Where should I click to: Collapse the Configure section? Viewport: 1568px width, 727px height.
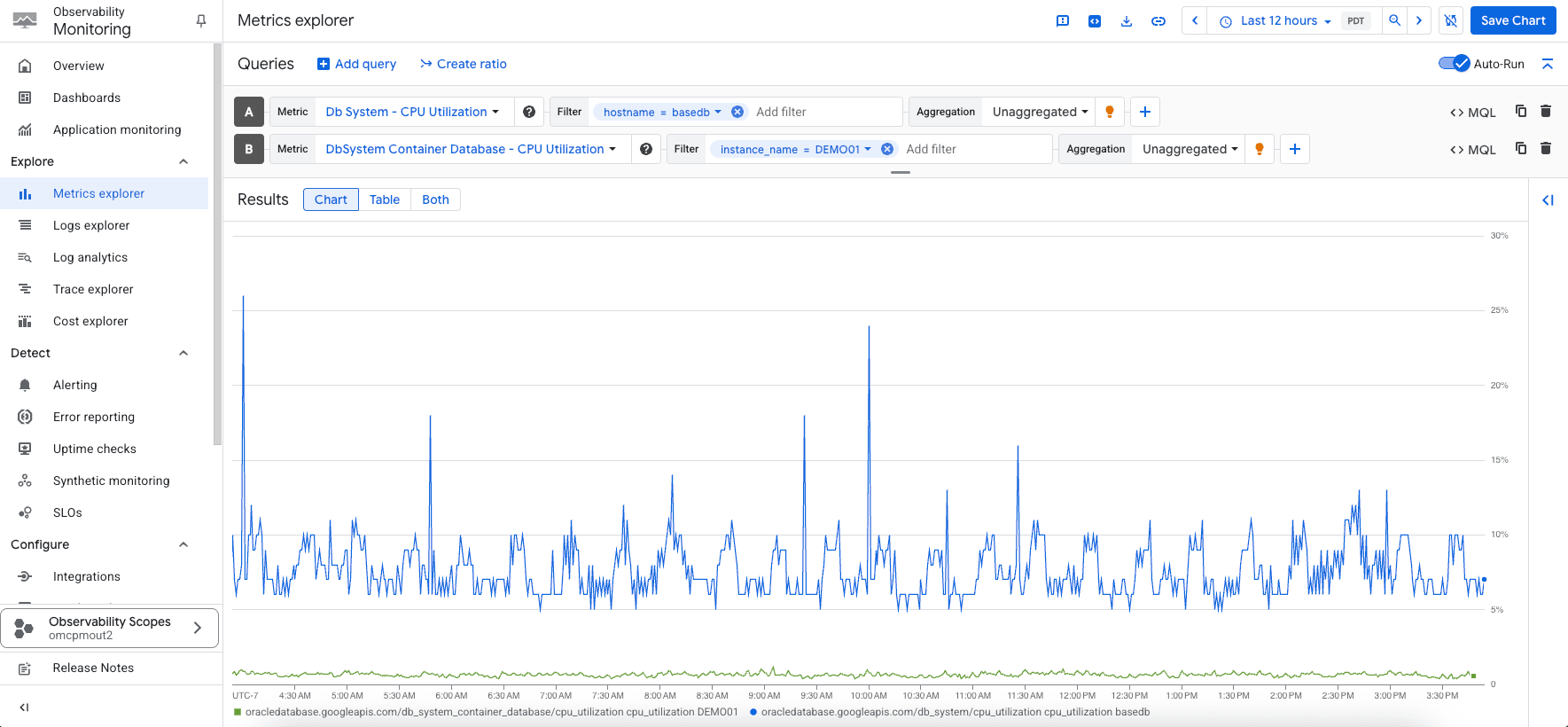pyautogui.click(x=183, y=544)
